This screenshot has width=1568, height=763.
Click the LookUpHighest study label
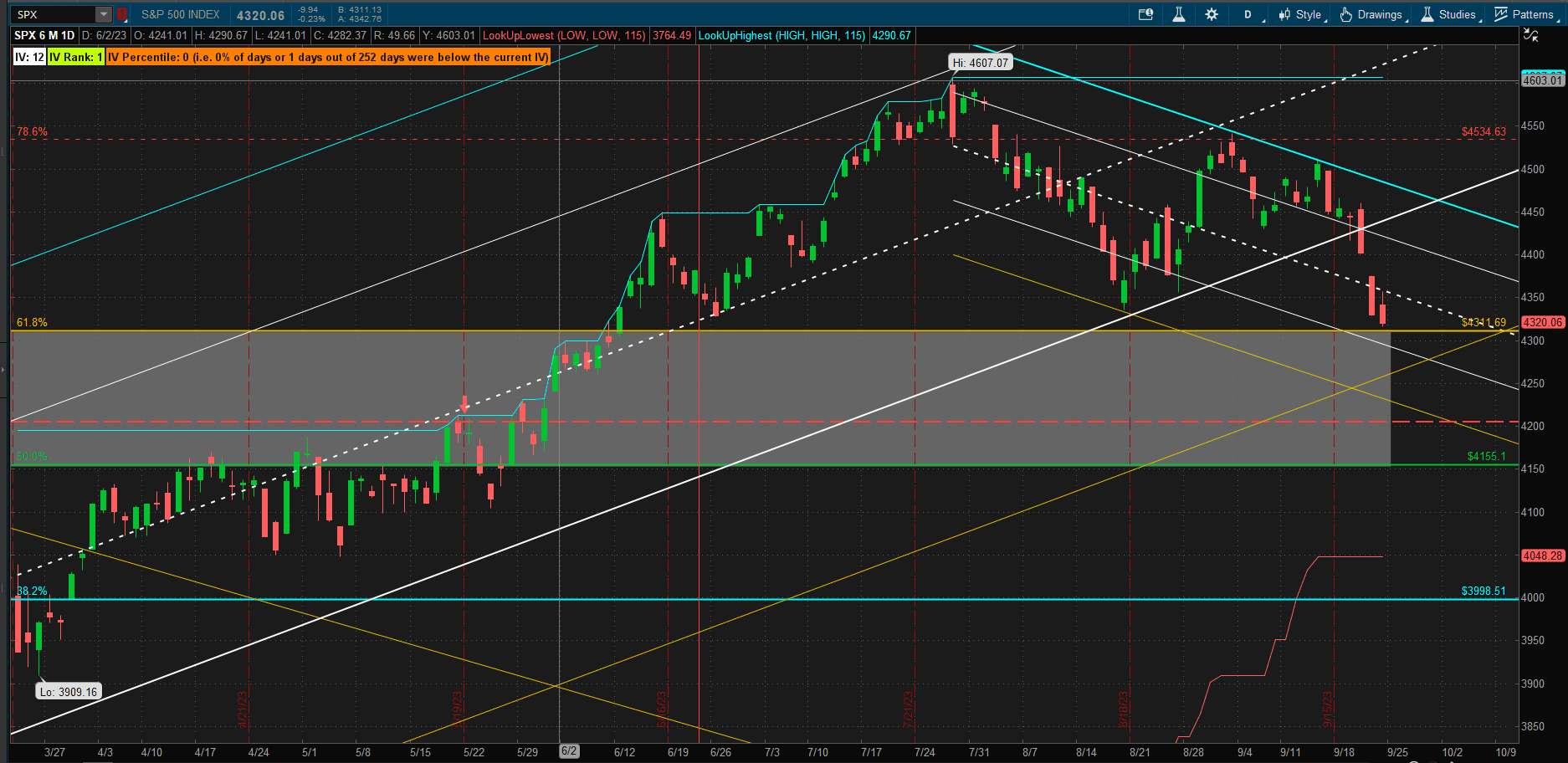coord(782,35)
